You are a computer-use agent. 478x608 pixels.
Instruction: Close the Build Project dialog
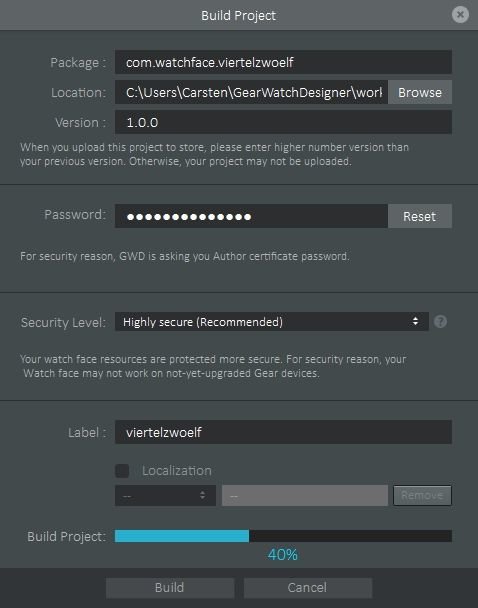click(460, 15)
